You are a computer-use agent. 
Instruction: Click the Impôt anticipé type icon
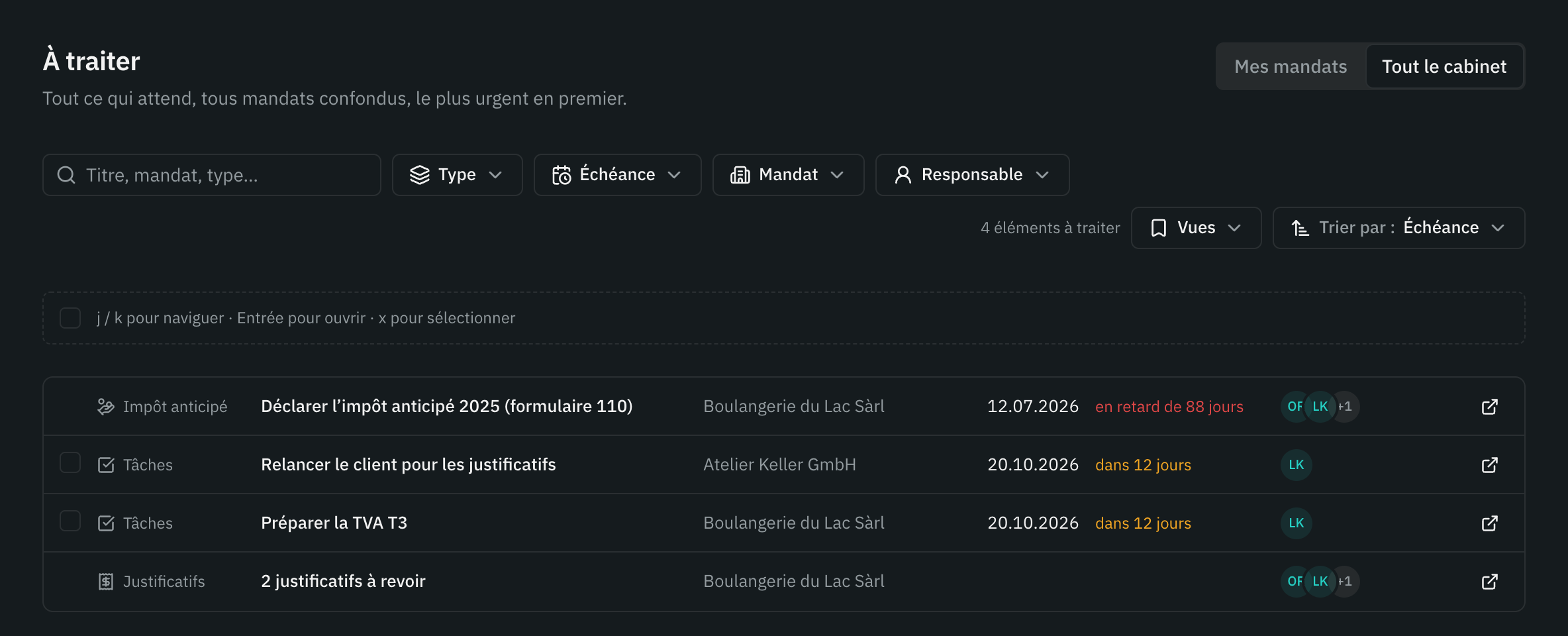click(106, 407)
